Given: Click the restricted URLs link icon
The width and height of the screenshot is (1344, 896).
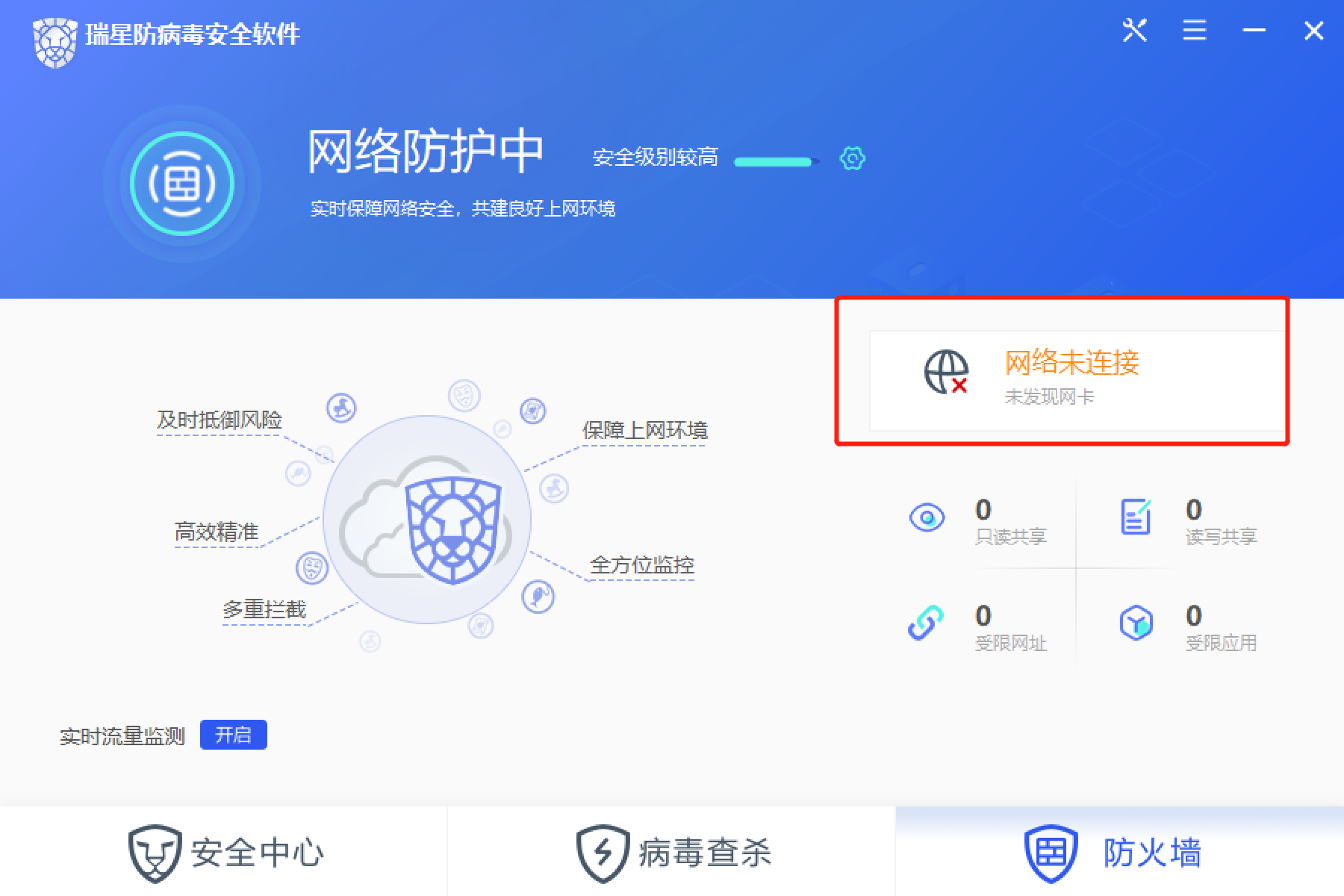Looking at the screenshot, I should pyautogui.click(x=926, y=623).
